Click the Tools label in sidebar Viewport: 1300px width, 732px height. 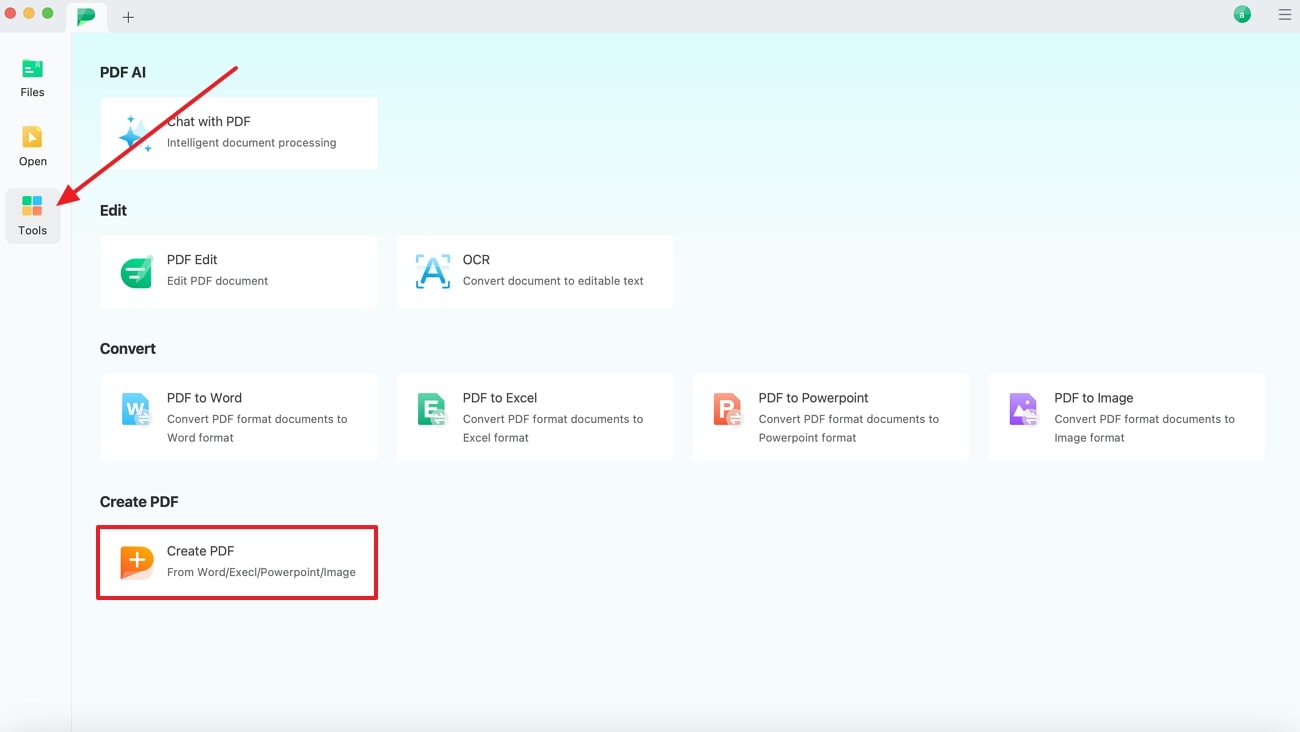(32, 230)
